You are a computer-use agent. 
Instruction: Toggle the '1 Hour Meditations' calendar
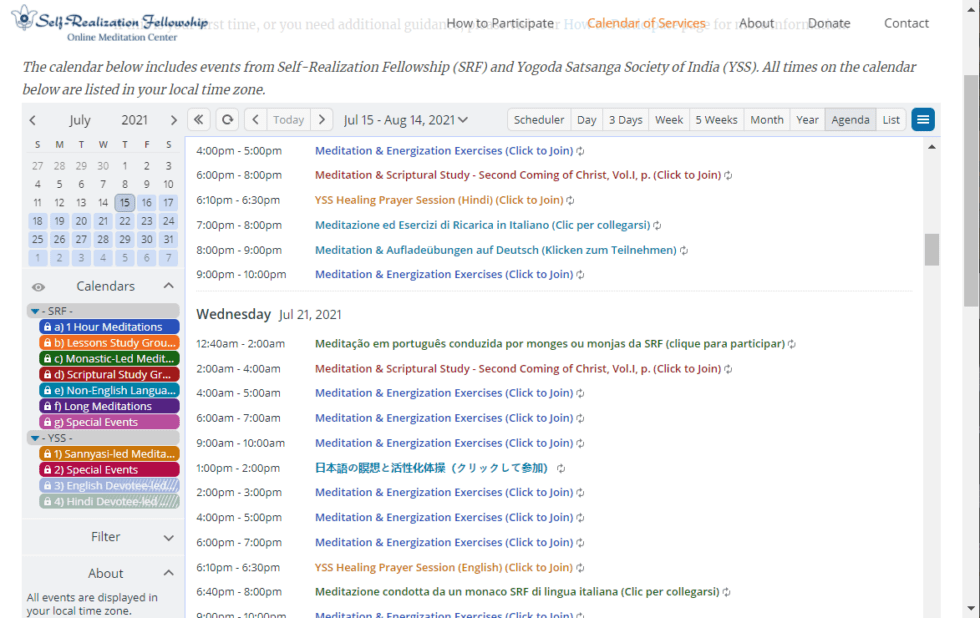(108, 327)
